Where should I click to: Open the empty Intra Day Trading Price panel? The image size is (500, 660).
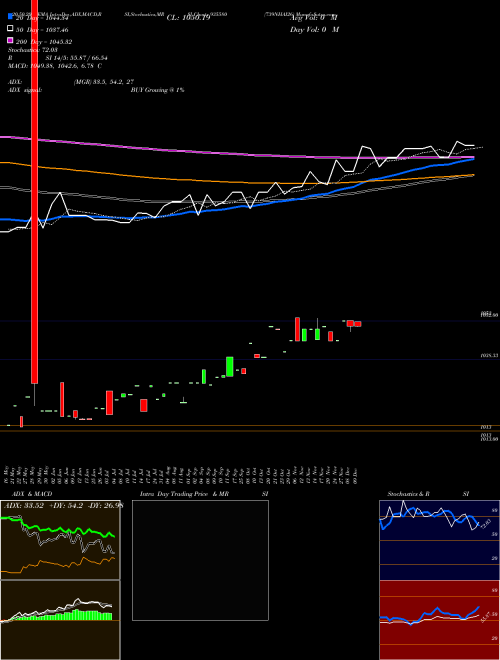tap(200, 560)
